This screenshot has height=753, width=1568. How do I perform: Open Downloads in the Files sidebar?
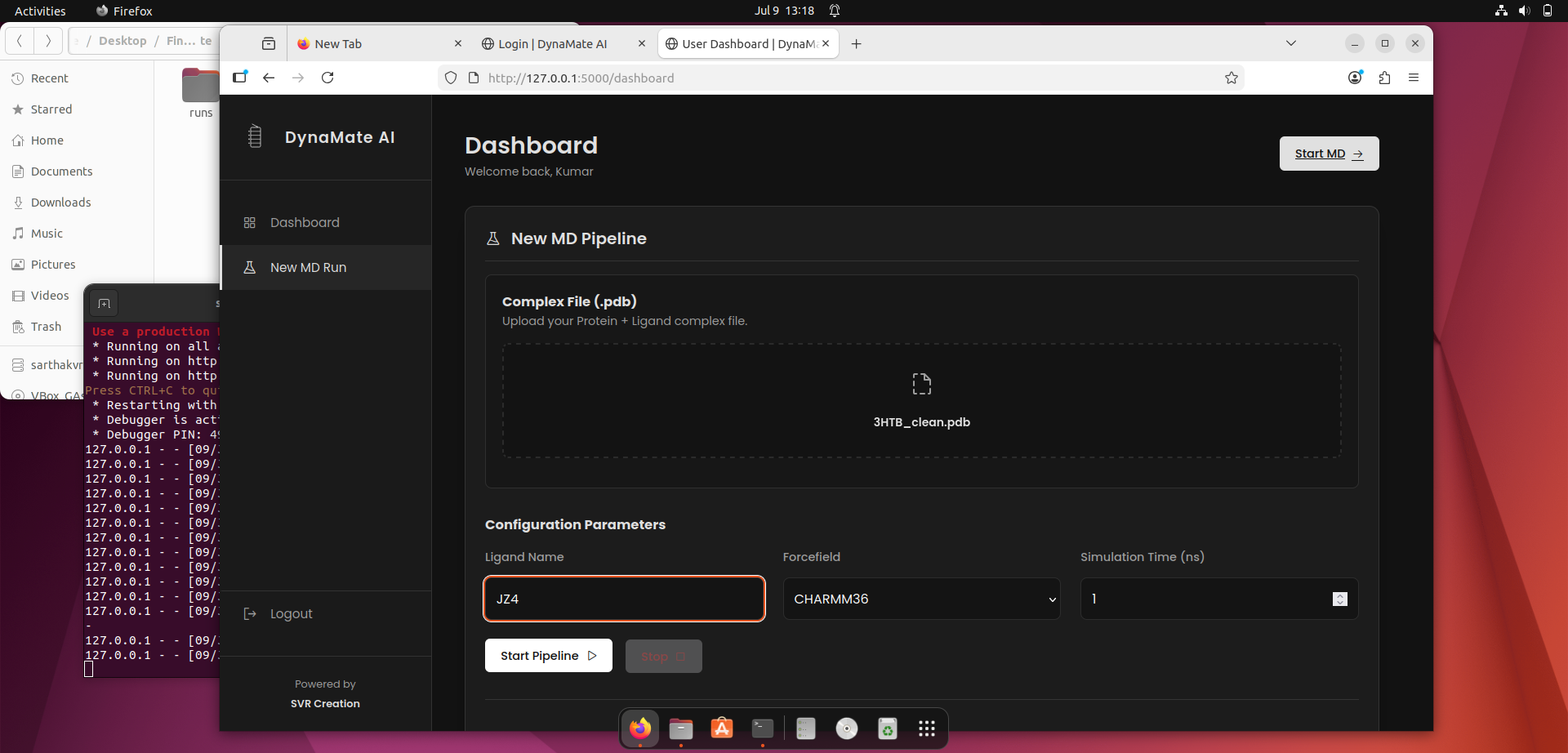coord(78,203)
